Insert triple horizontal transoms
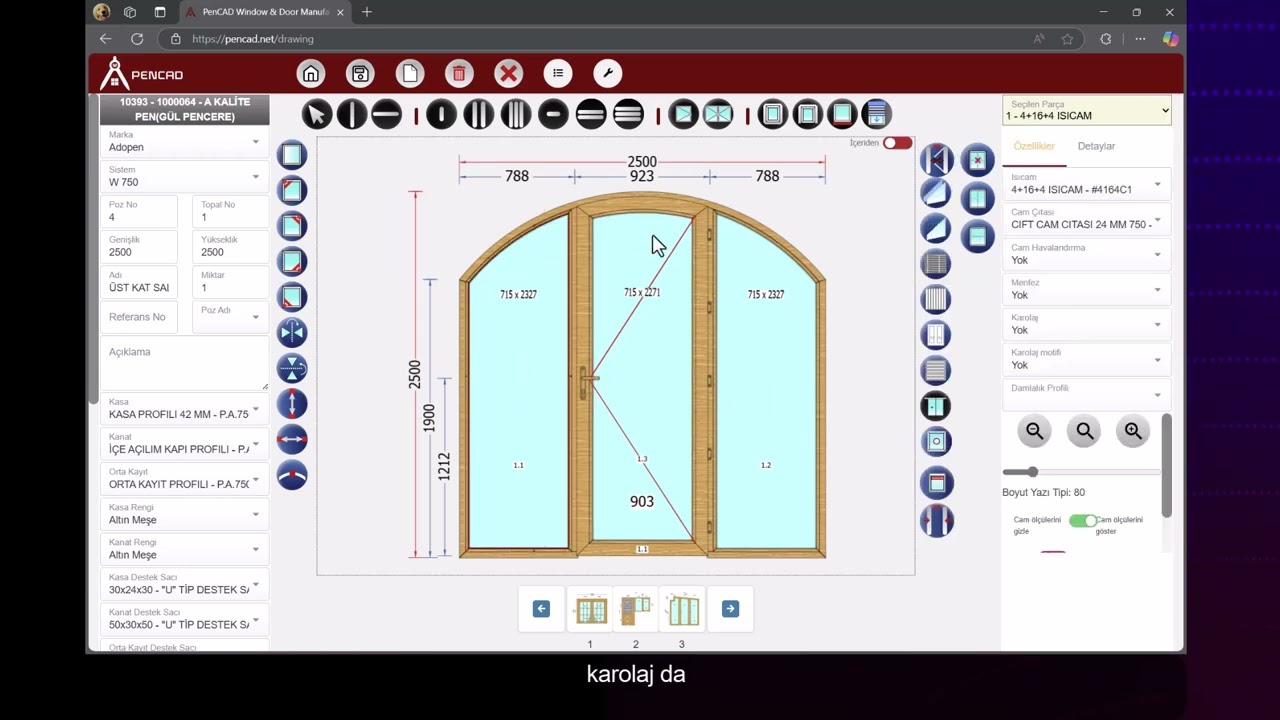The height and width of the screenshot is (720, 1280). coord(628,114)
